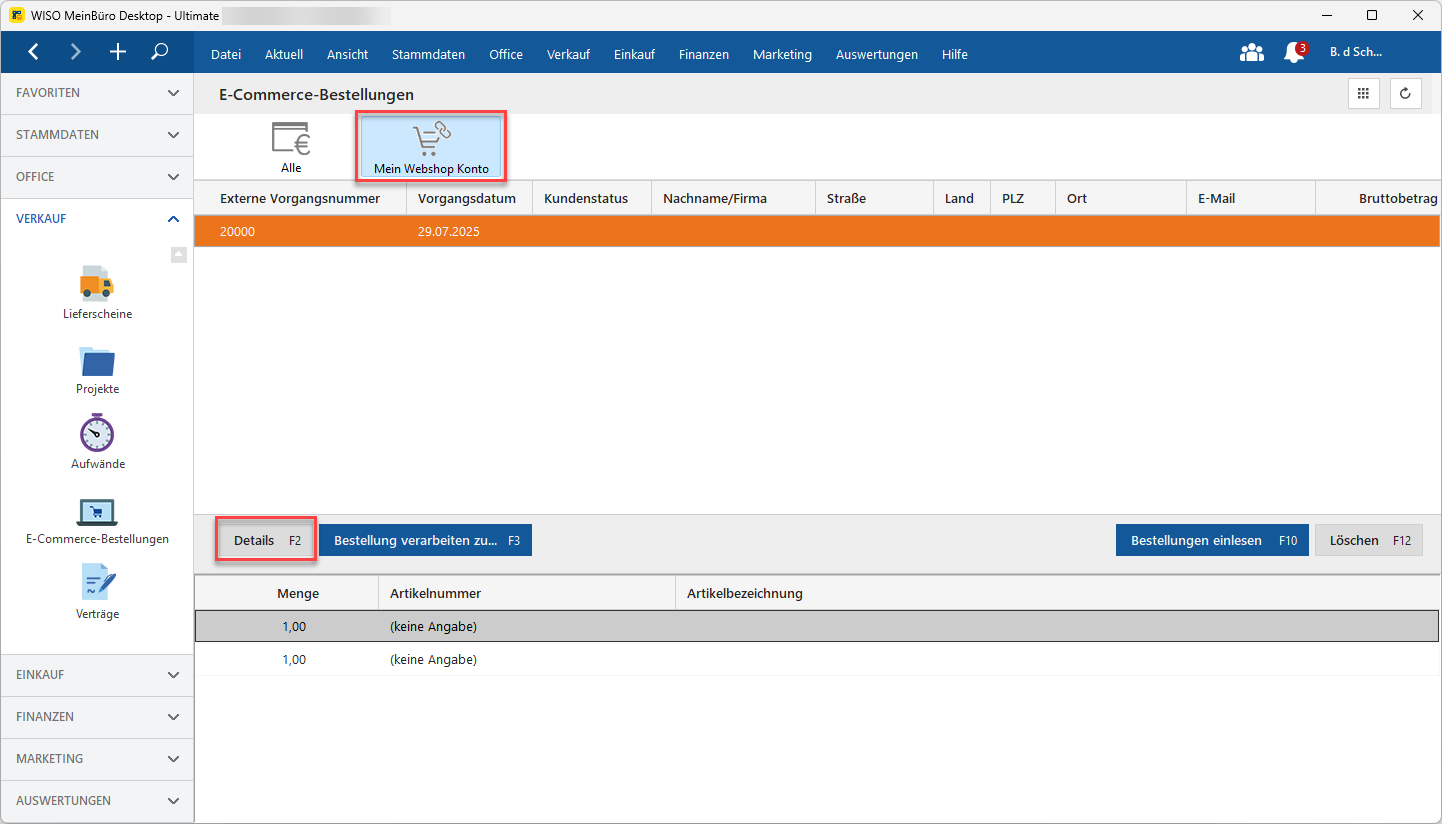Open Verträge from the sidebar
The width and height of the screenshot is (1442, 824).
click(97, 592)
